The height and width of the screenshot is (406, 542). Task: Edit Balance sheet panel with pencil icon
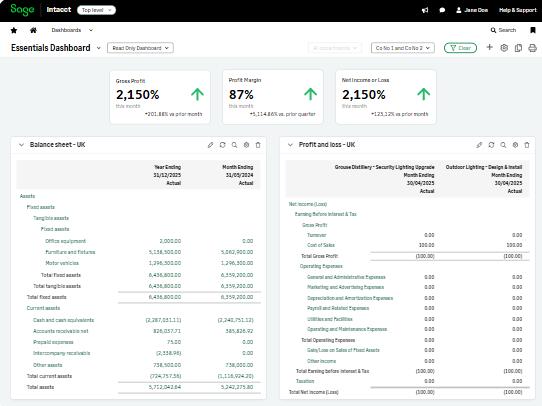pyautogui.click(x=211, y=145)
